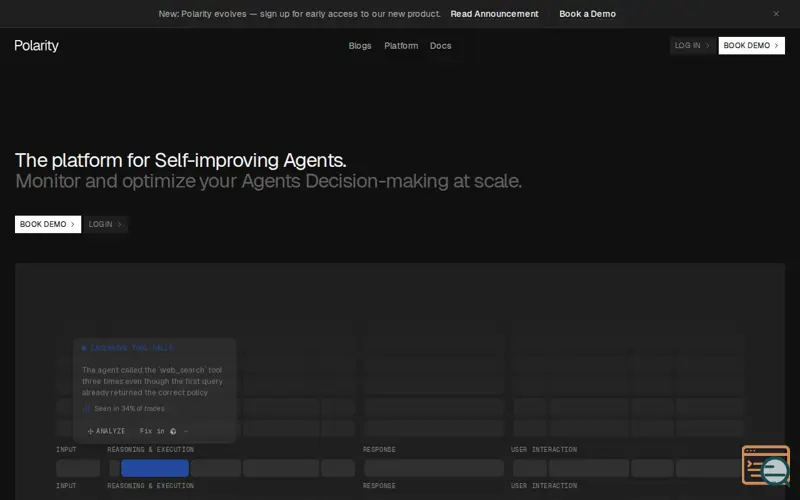Click the Fix in icon button
800x500 pixels.
(172, 431)
